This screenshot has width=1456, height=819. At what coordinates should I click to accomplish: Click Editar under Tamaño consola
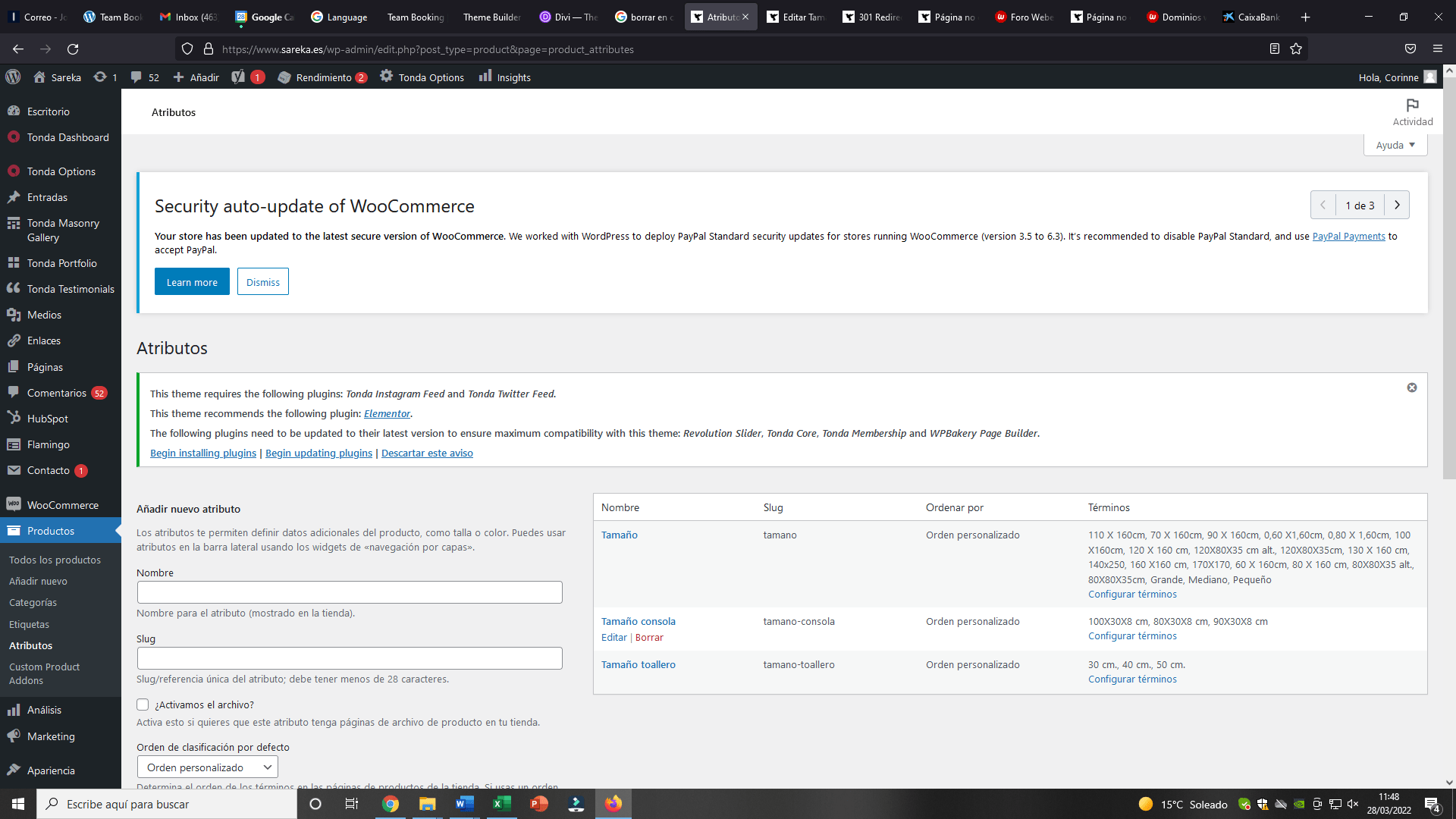pos(614,637)
